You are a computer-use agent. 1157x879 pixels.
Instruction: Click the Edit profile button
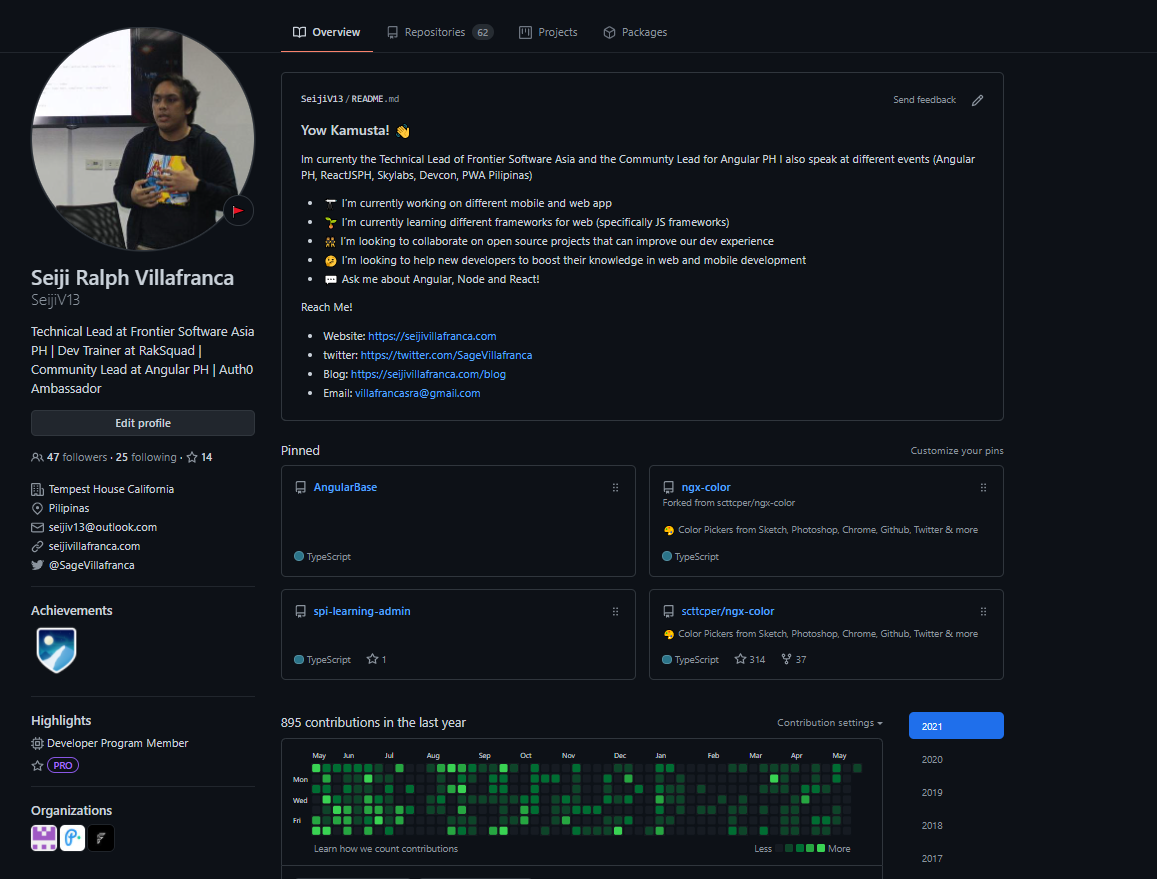point(142,423)
